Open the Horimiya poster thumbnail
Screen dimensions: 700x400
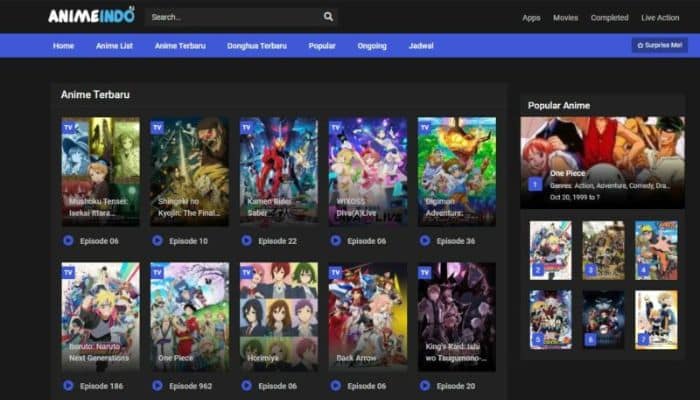coord(278,316)
